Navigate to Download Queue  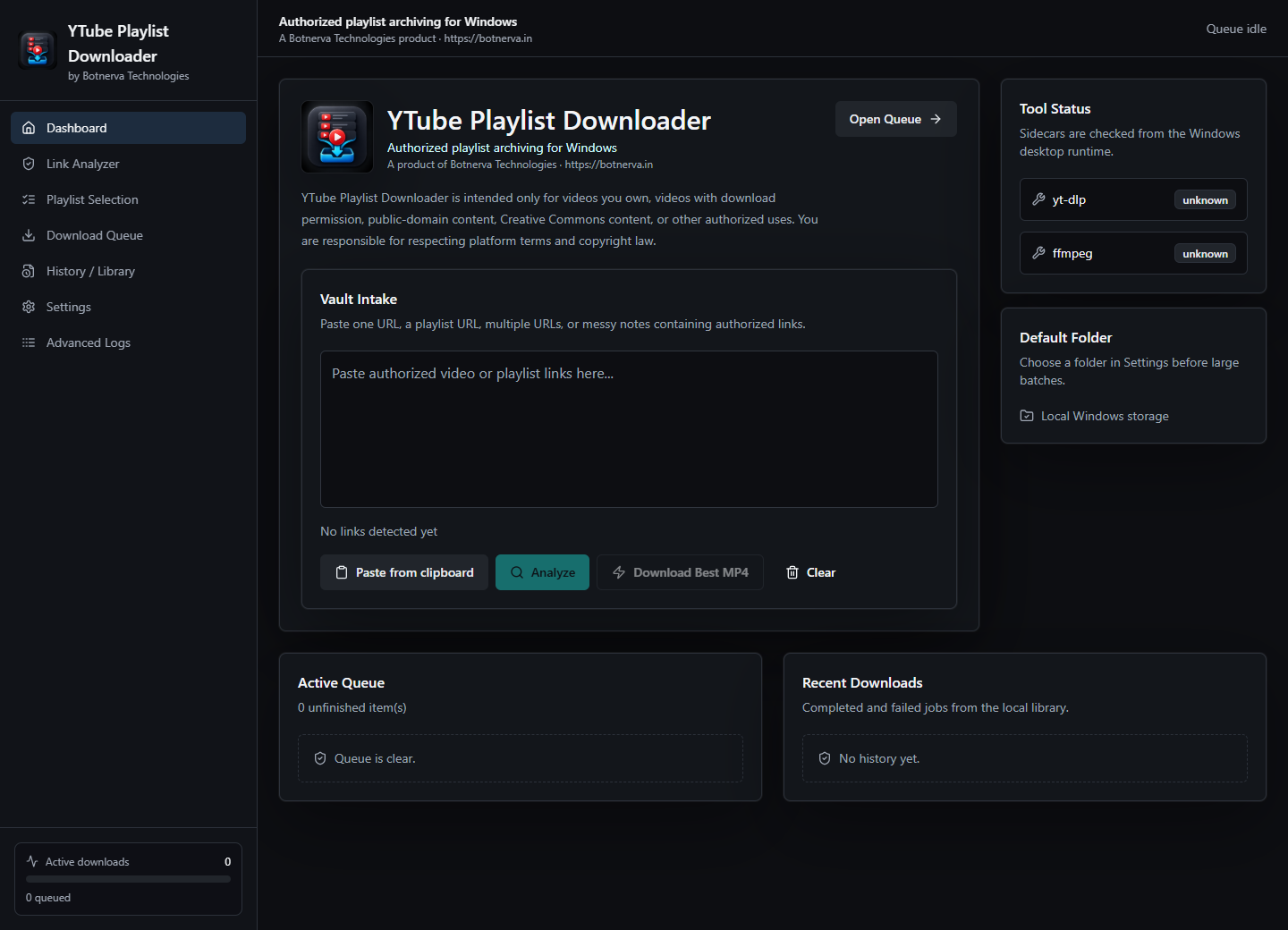pos(128,235)
